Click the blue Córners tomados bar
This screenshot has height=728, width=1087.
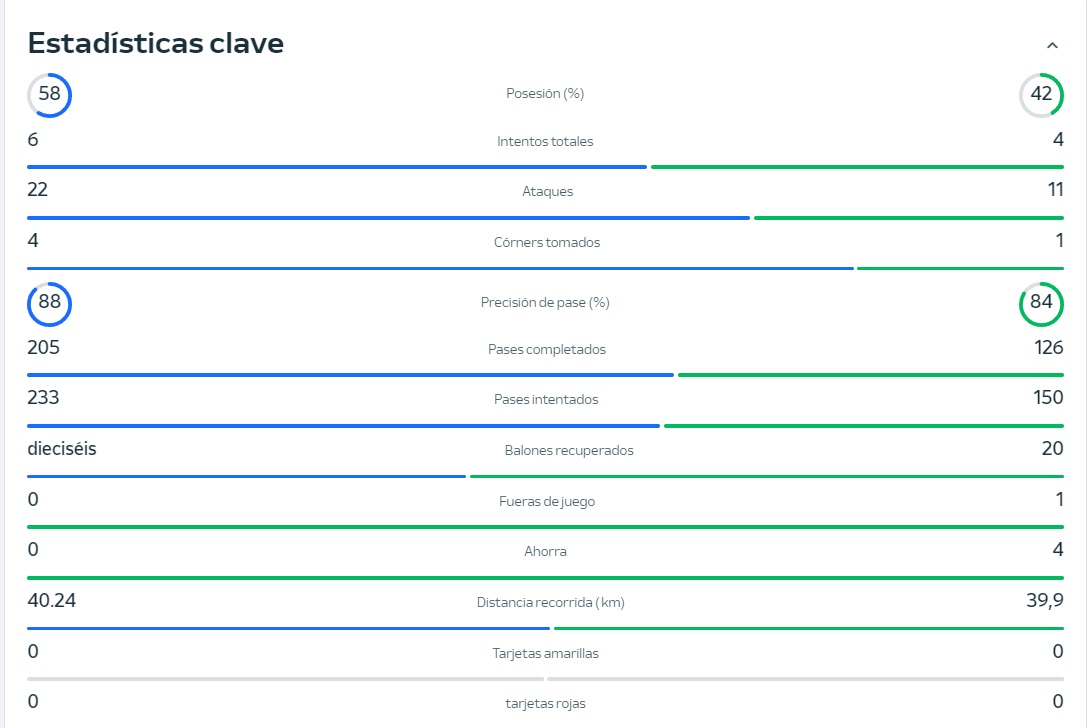[440, 268]
